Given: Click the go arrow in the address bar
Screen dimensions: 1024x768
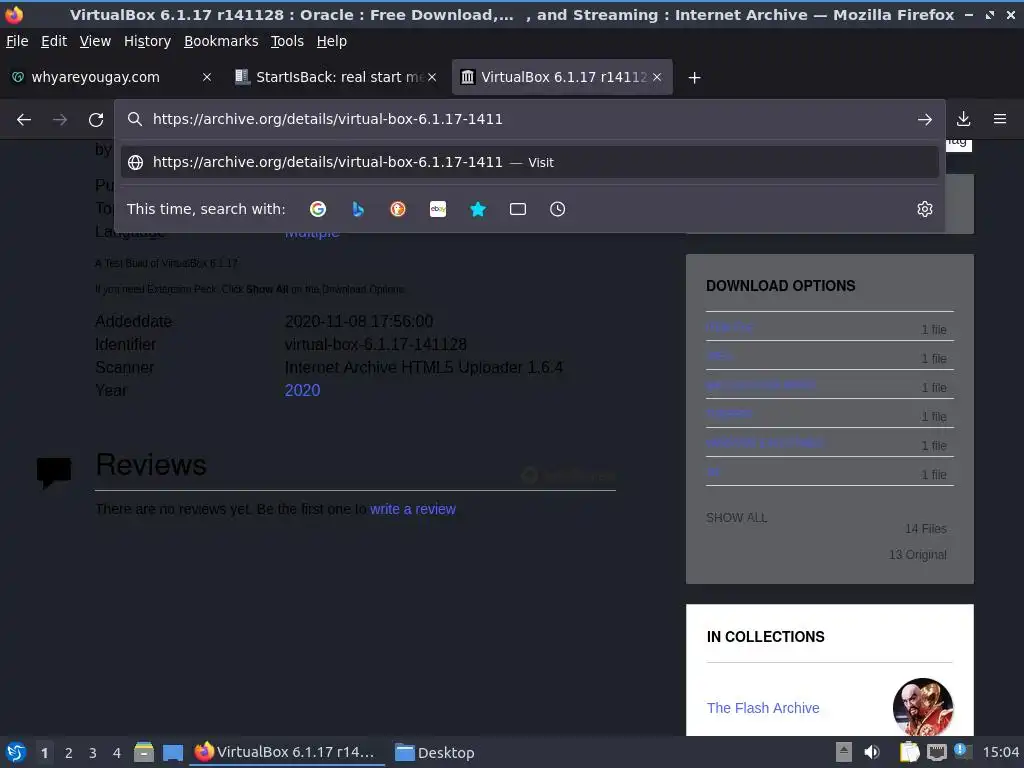Looking at the screenshot, I should tap(925, 120).
